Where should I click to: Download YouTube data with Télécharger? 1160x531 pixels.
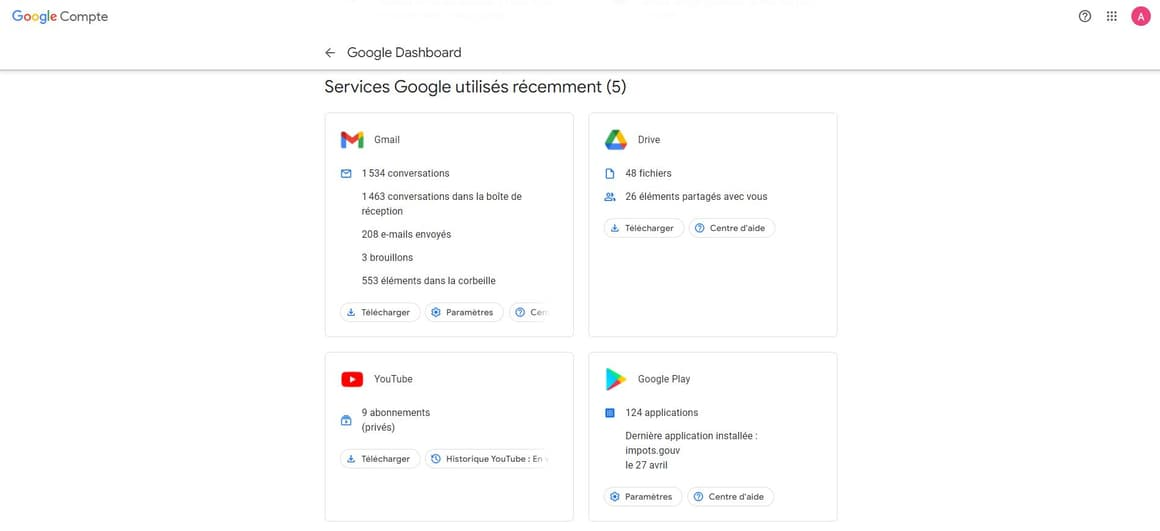380,459
